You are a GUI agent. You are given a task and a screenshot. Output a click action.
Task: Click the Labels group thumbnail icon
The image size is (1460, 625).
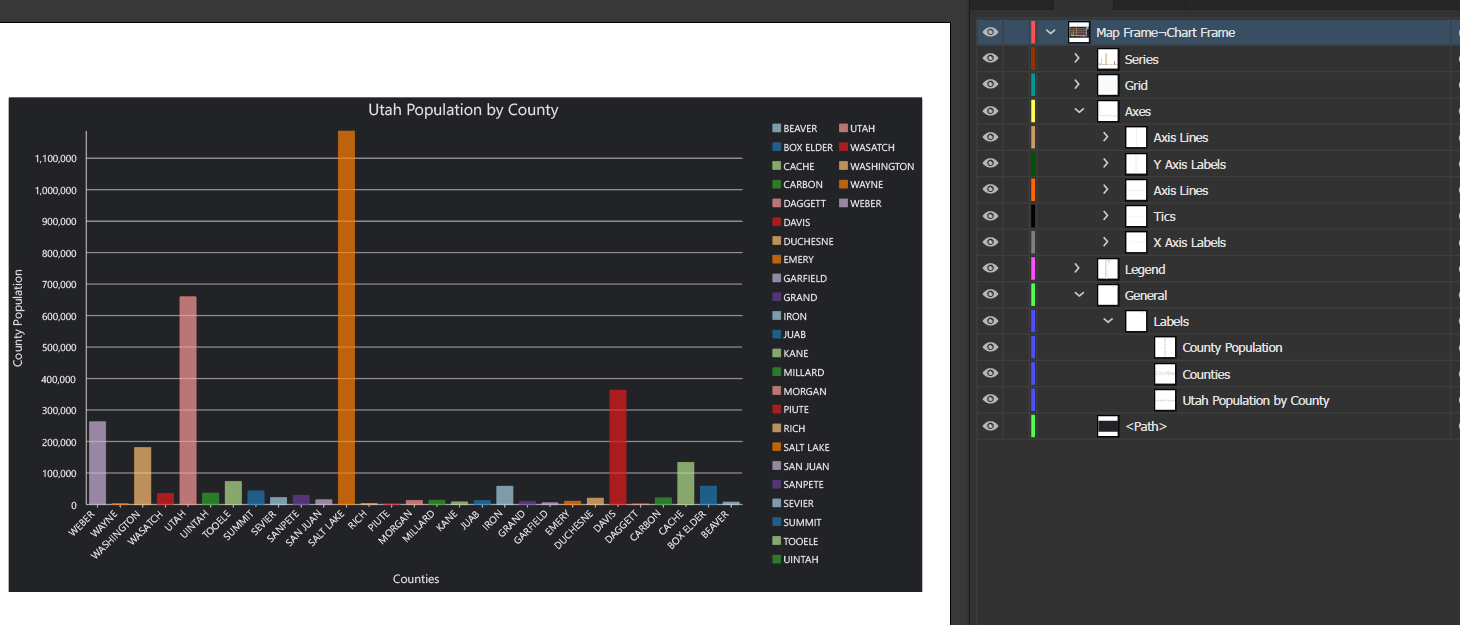pyautogui.click(x=1136, y=320)
